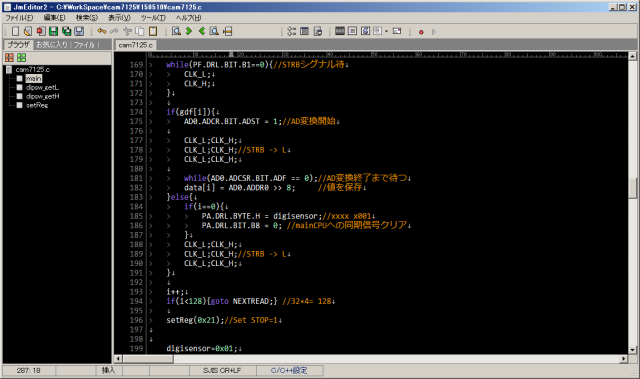640x379 pixels.
Task: Select dipow_getL in the function tree
Action: 42,87
